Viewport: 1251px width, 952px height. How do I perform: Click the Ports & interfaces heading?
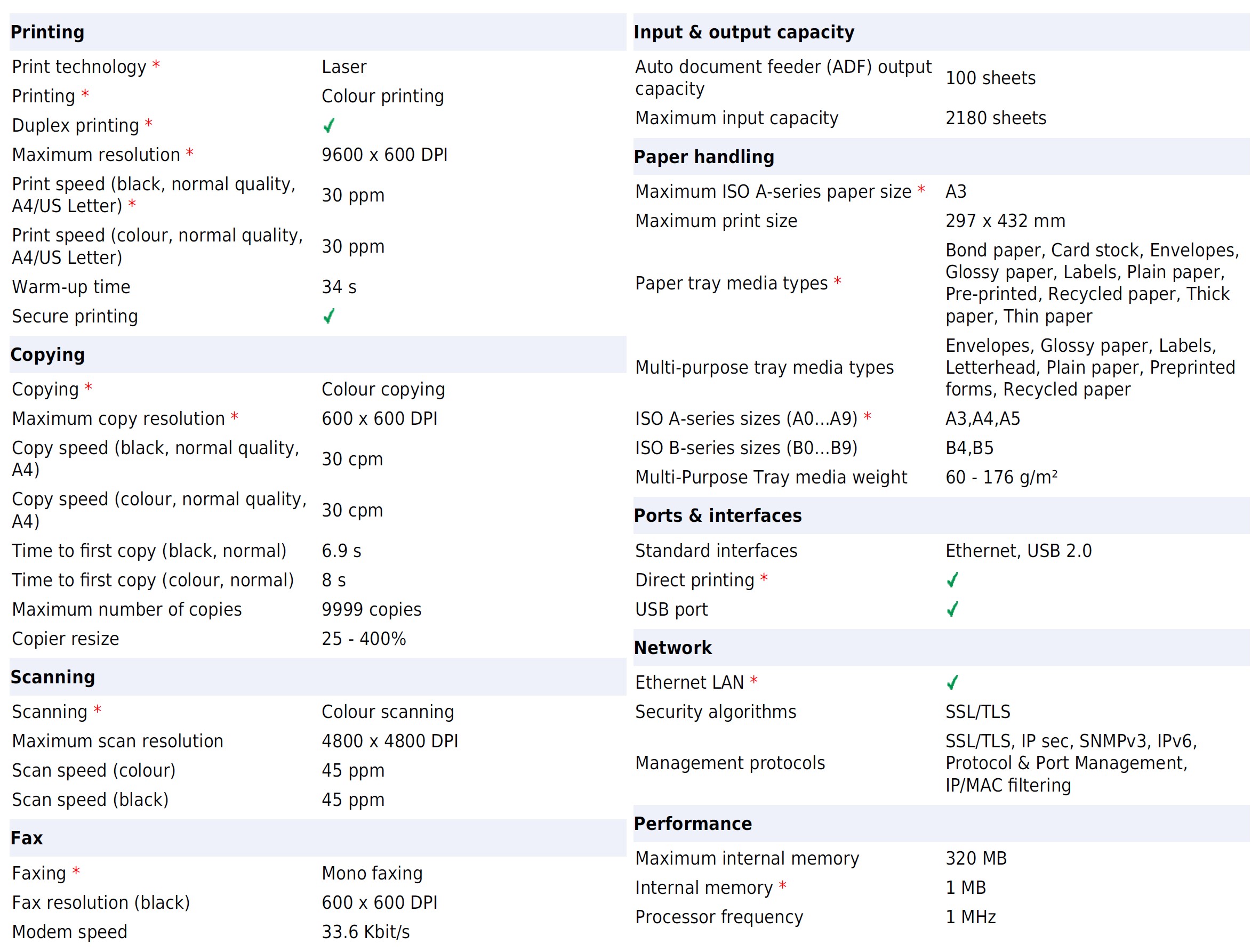tap(717, 515)
